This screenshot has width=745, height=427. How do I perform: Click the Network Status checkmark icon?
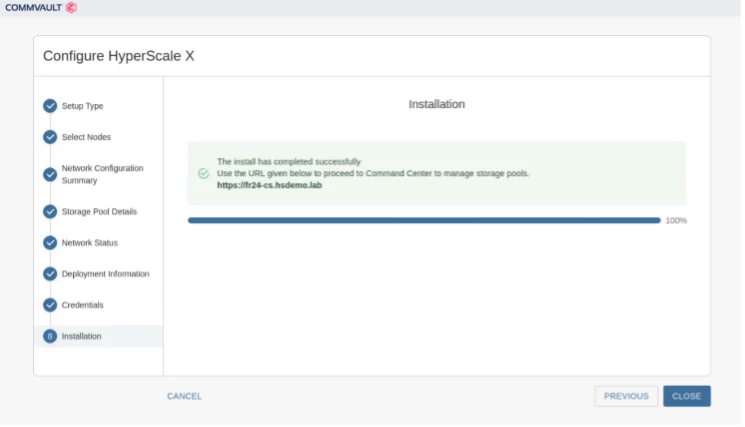50,243
